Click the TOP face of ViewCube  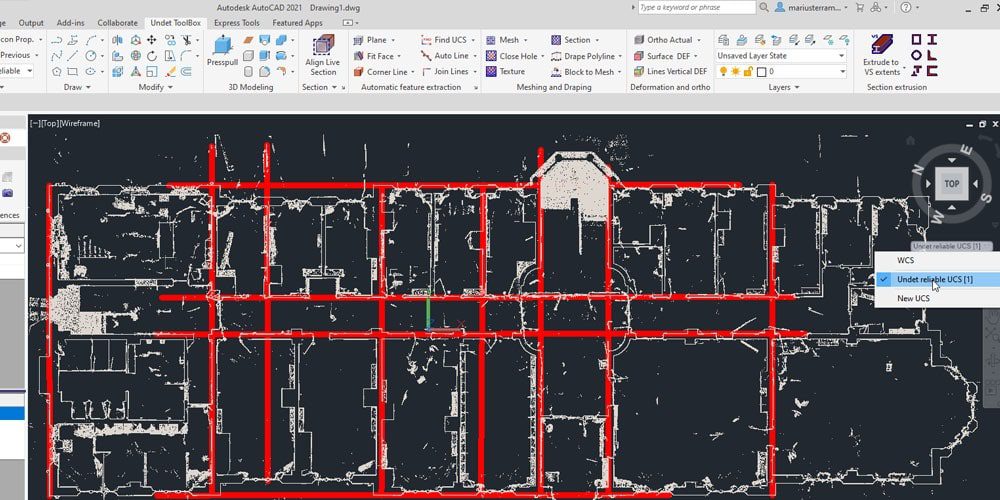(951, 183)
